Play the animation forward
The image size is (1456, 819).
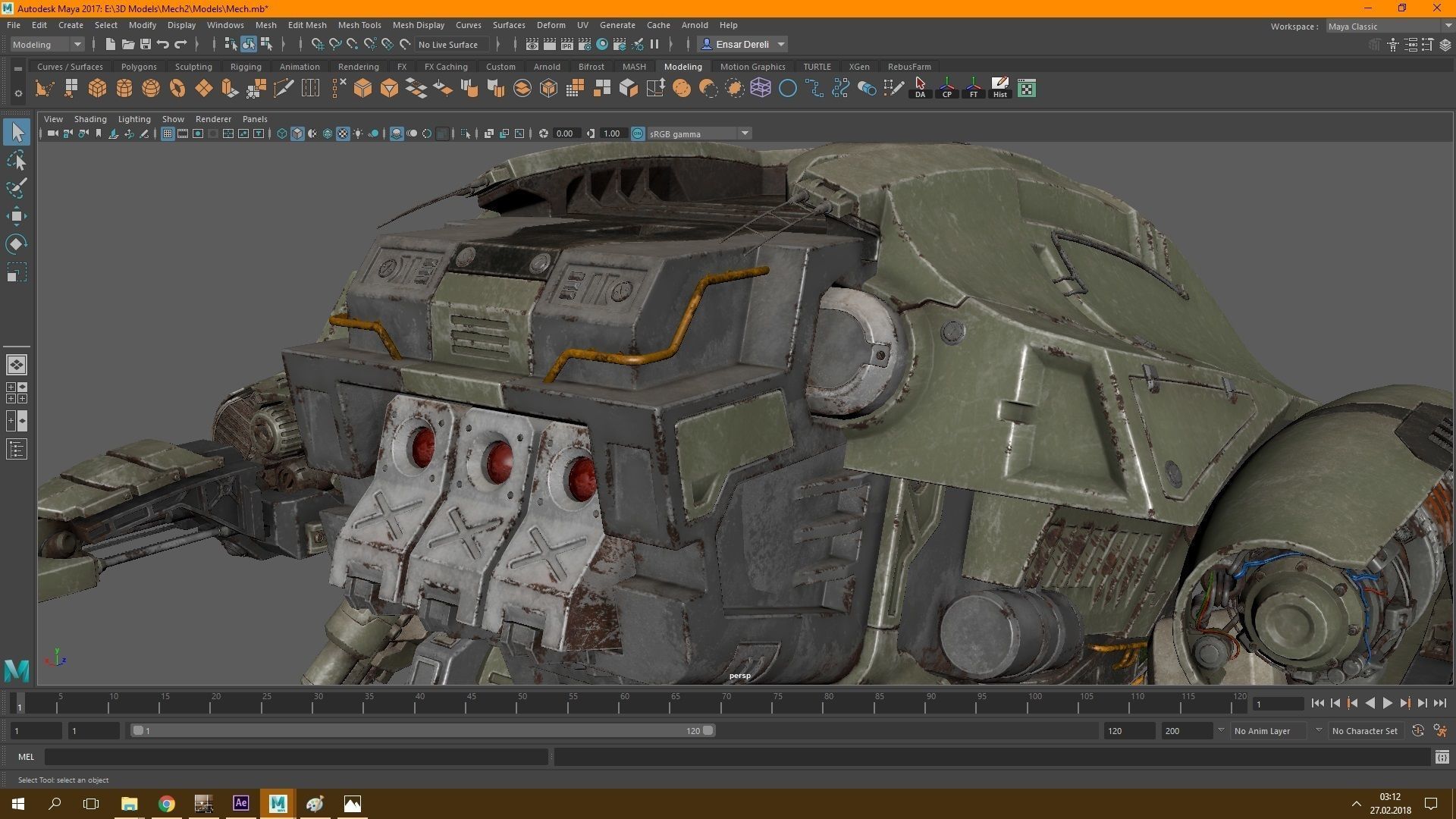[1387, 704]
